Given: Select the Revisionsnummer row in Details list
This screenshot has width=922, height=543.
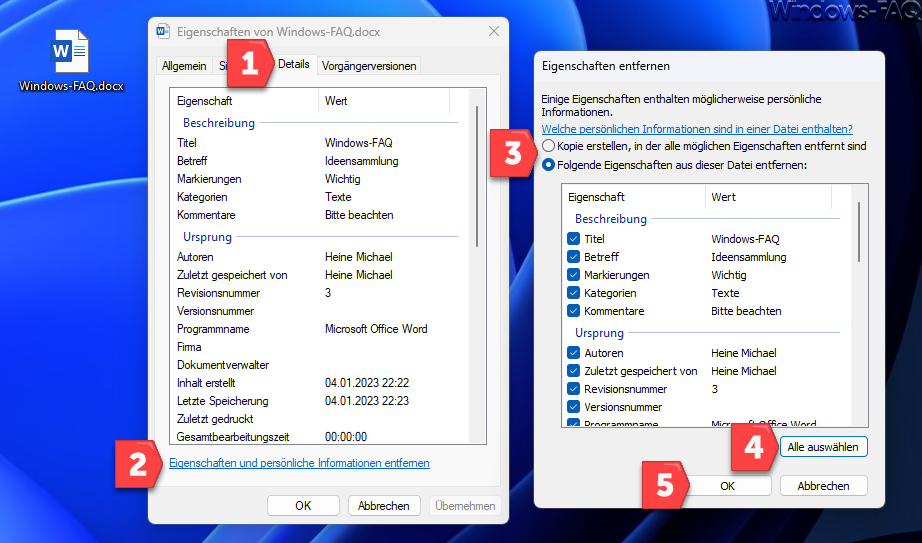Looking at the screenshot, I should (319, 293).
